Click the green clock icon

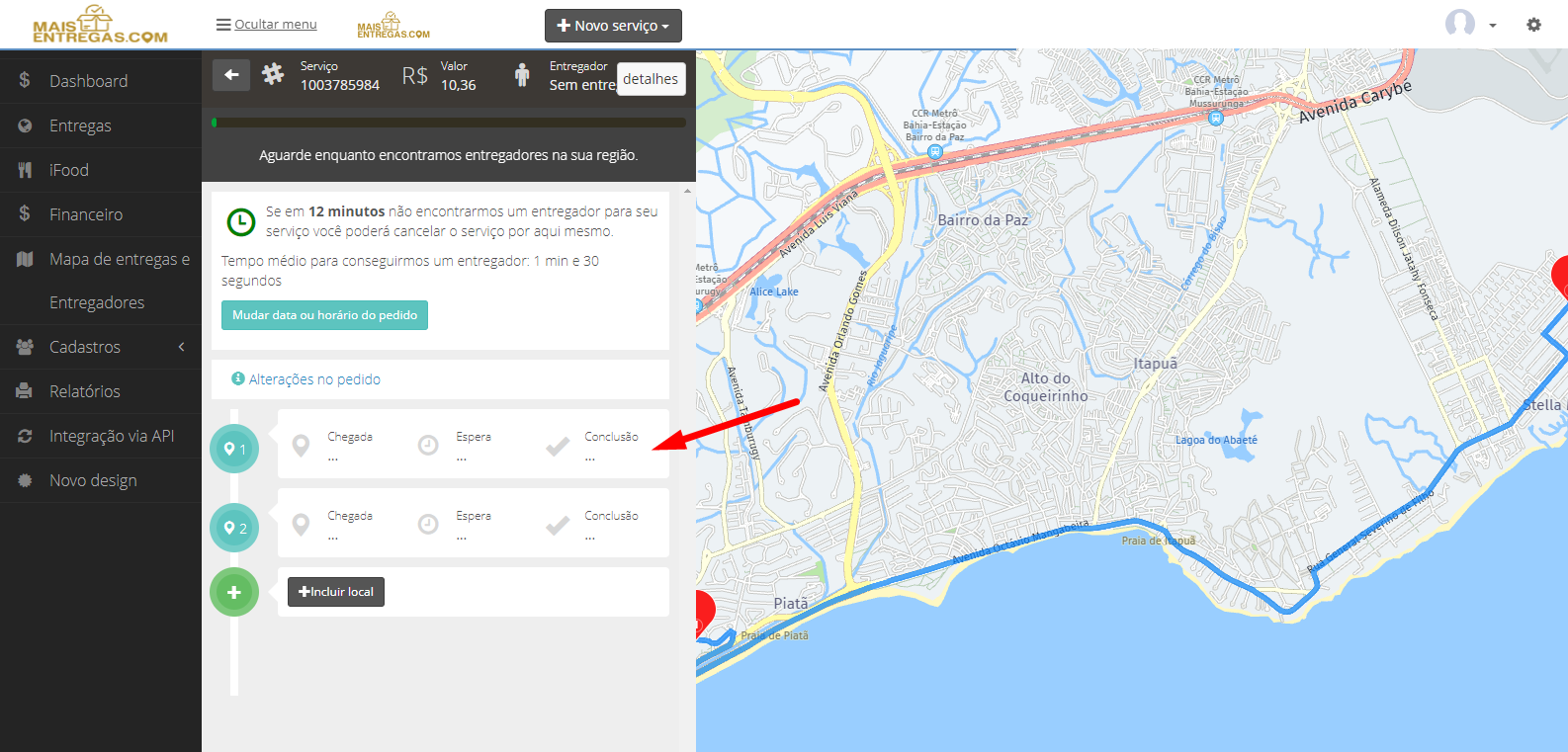coord(241,222)
